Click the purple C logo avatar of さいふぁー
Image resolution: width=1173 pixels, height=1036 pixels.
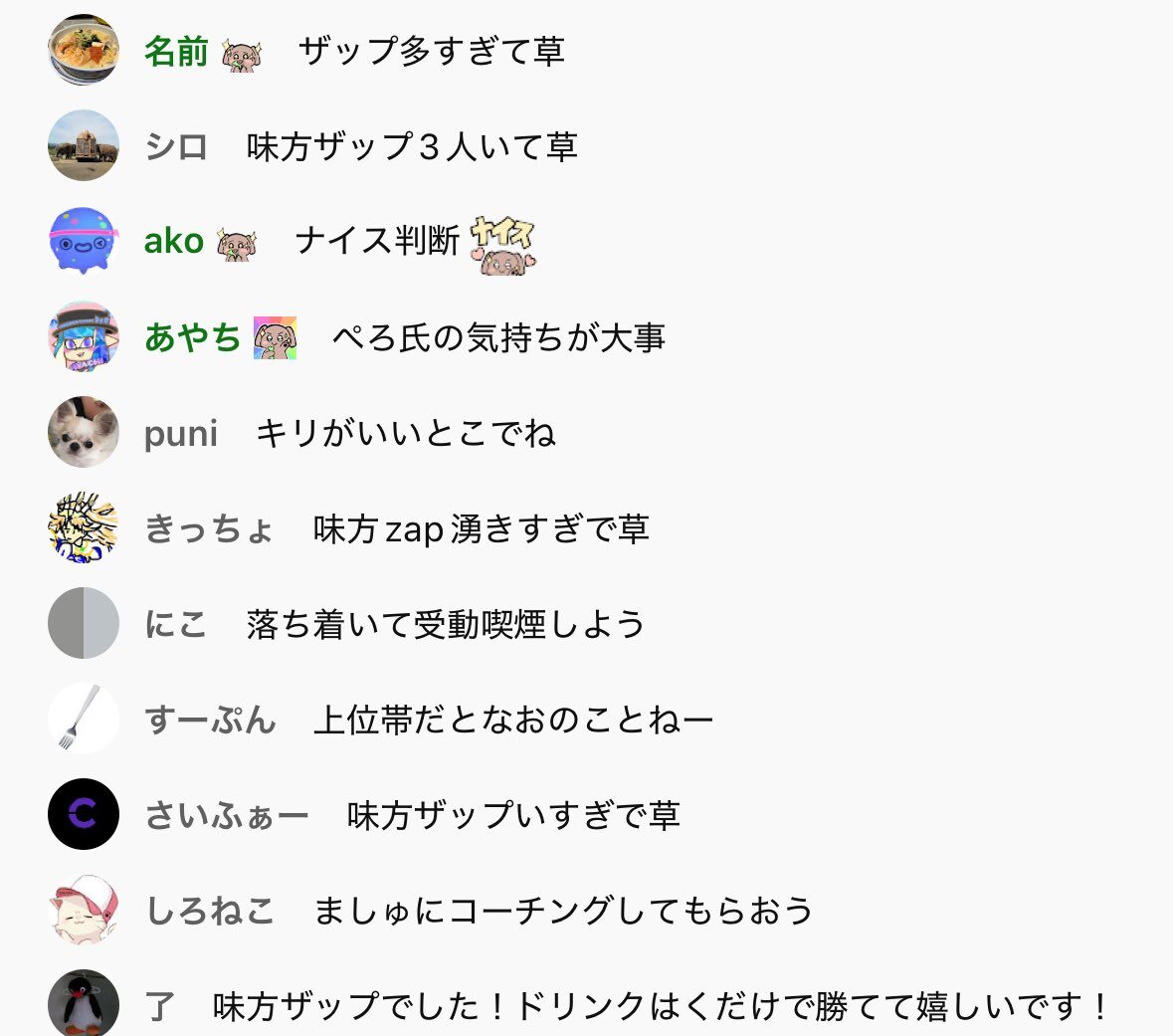[x=83, y=814]
